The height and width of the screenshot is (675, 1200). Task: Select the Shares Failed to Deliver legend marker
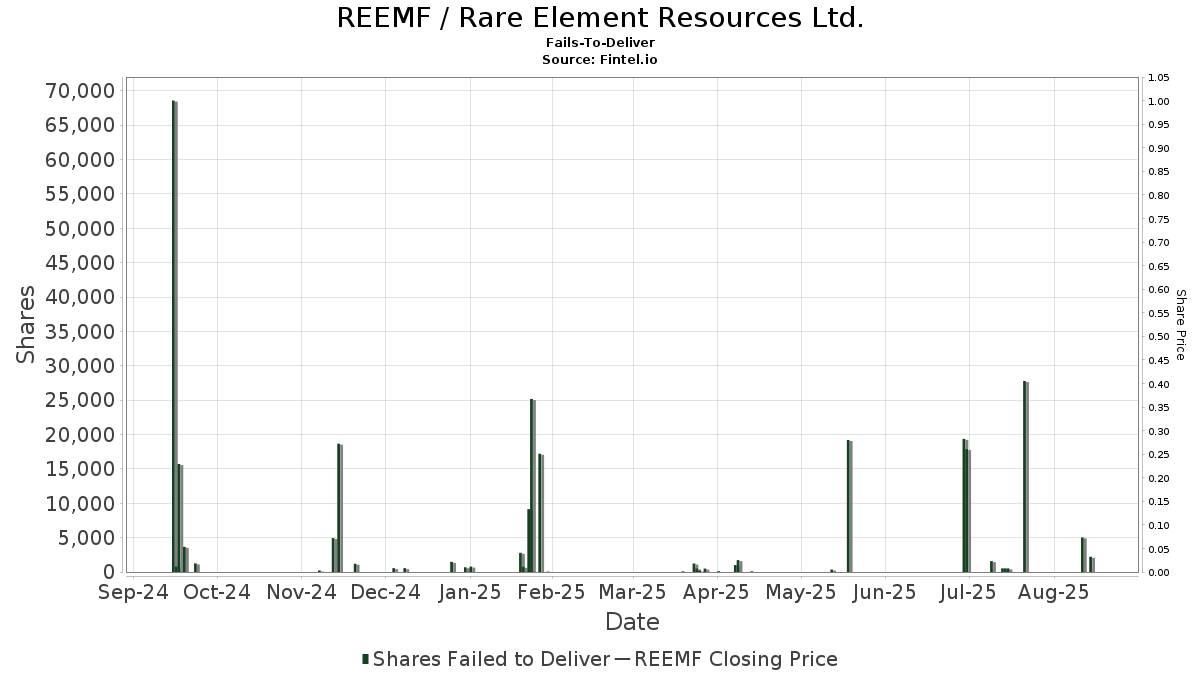click(x=366, y=659)
